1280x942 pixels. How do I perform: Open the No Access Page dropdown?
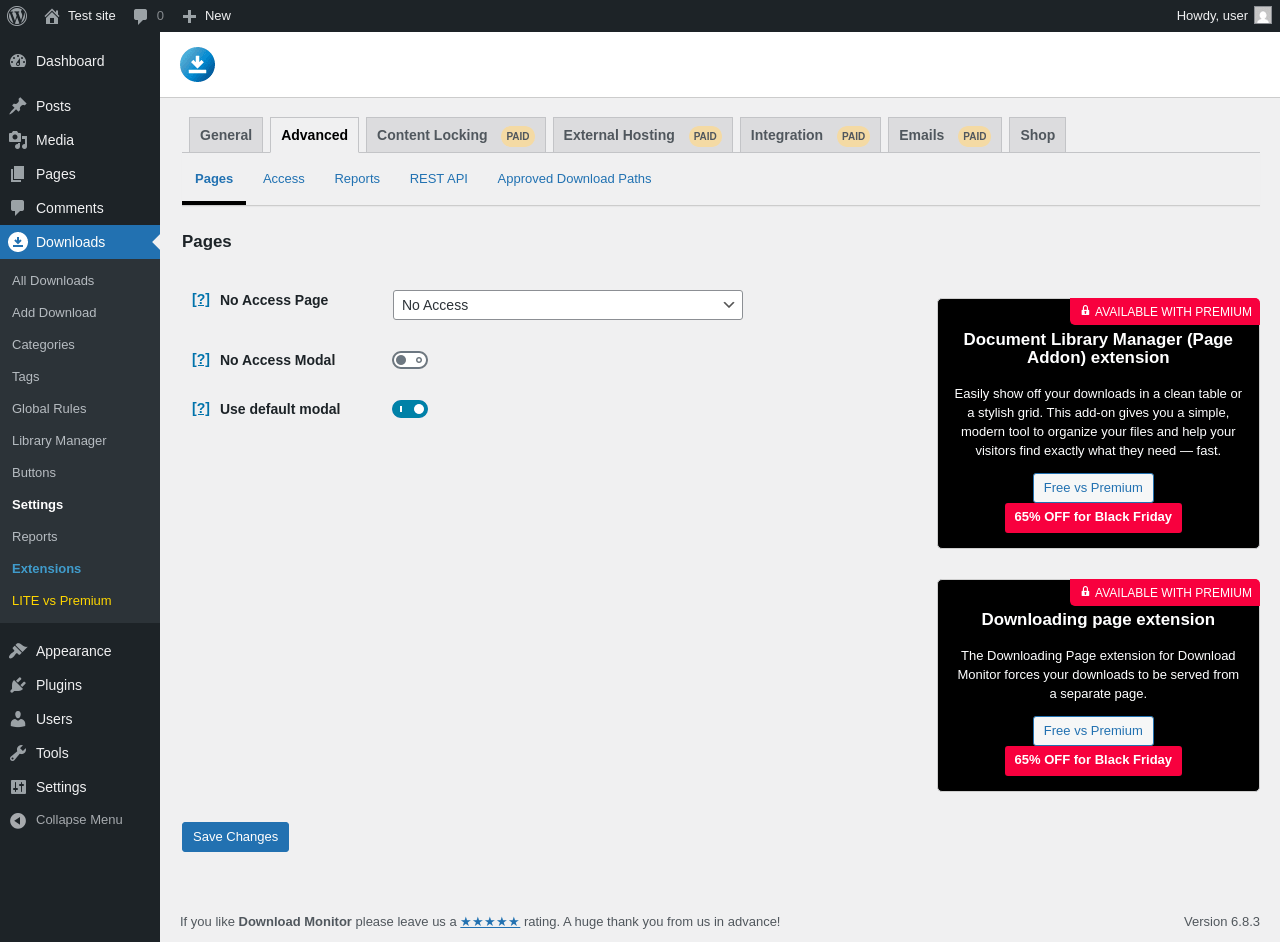click(x=568, y=305)
